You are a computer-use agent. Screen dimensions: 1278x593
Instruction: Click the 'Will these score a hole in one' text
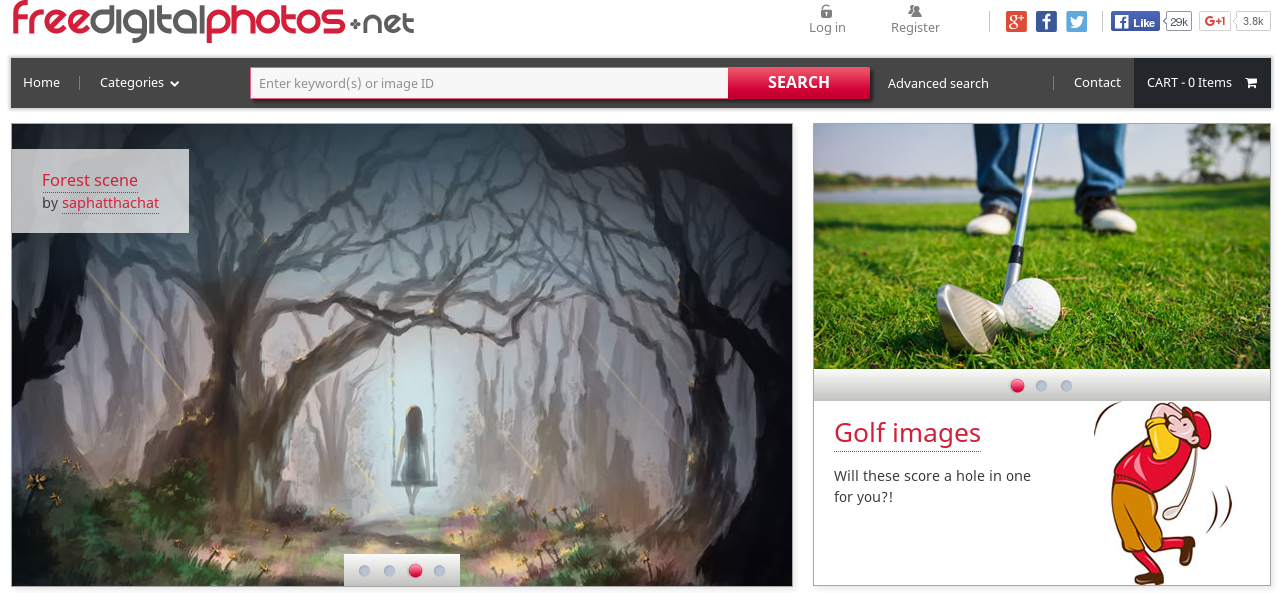point(932,486)
